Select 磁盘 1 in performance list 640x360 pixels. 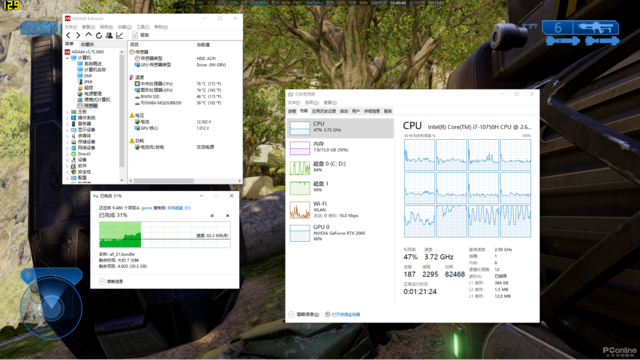click(340, 188)
